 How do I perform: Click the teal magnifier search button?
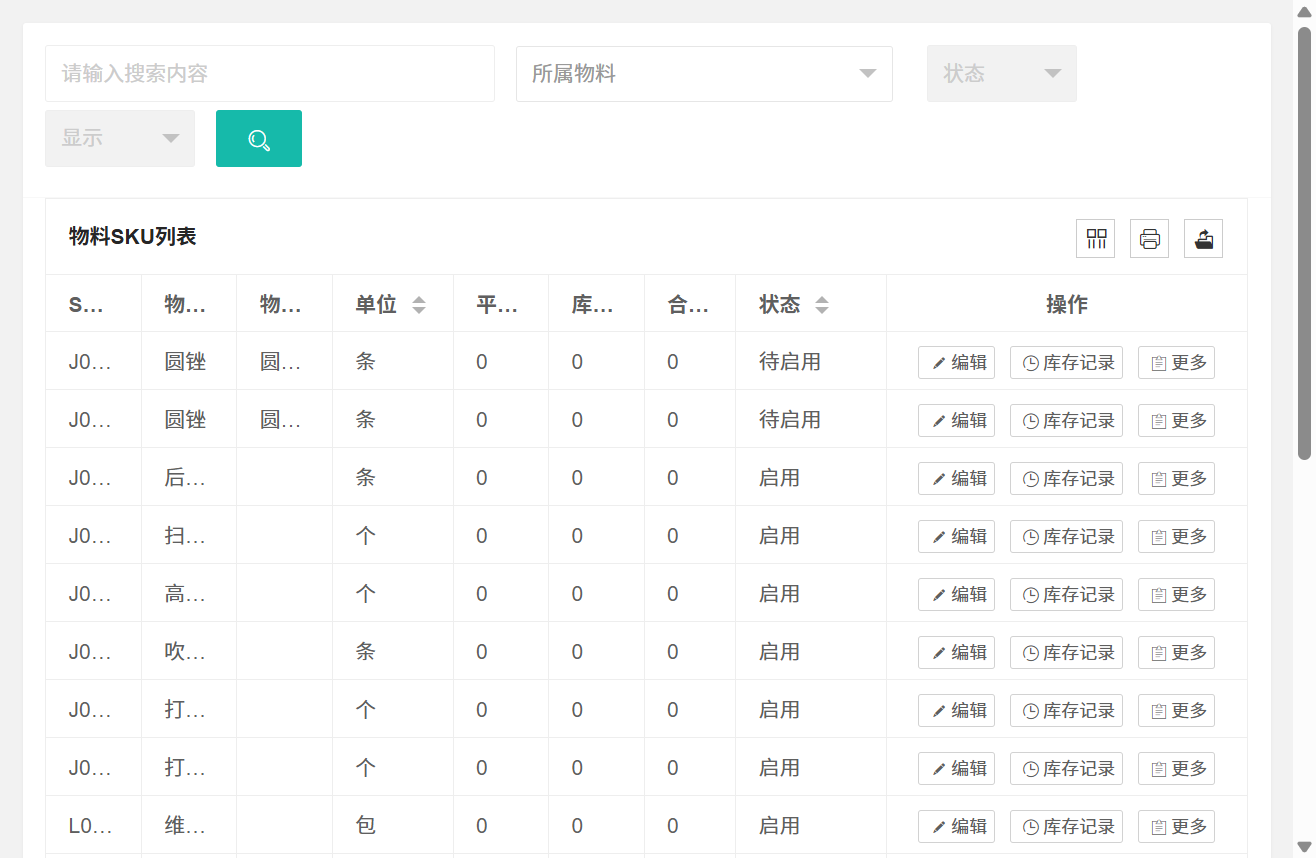tap(259, 139)
